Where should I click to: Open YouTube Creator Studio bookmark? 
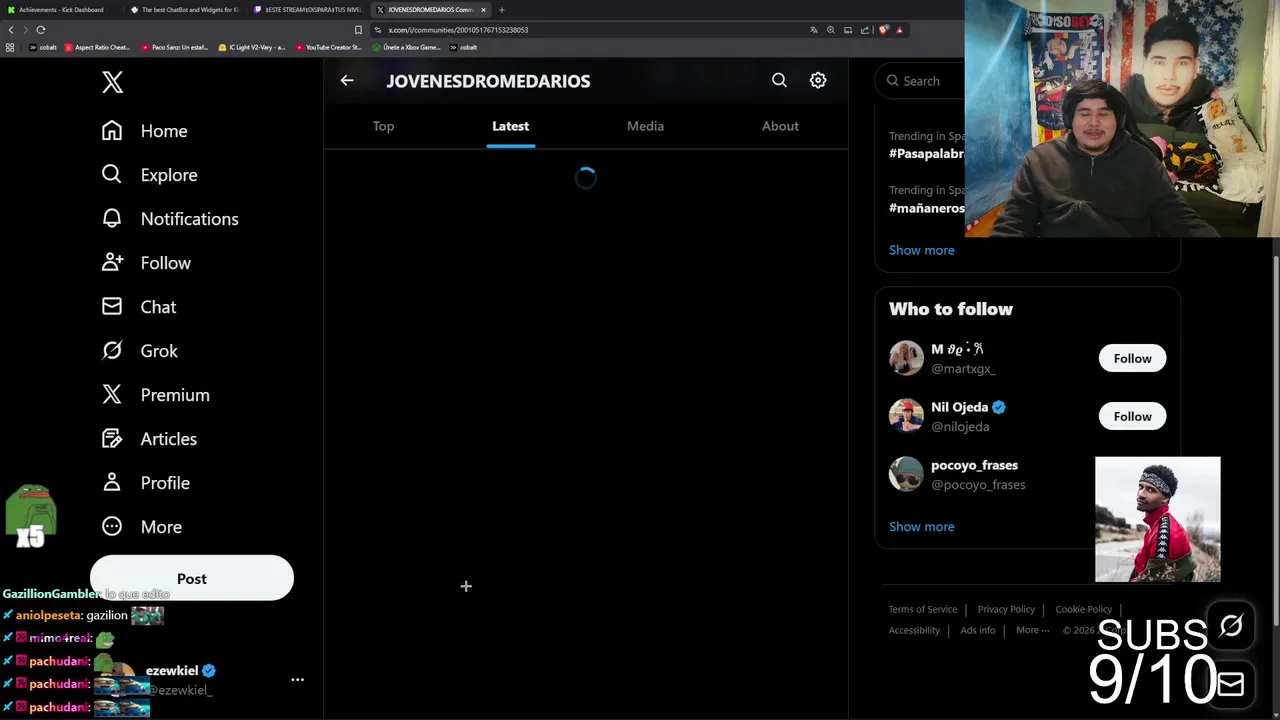pos(329,47)
